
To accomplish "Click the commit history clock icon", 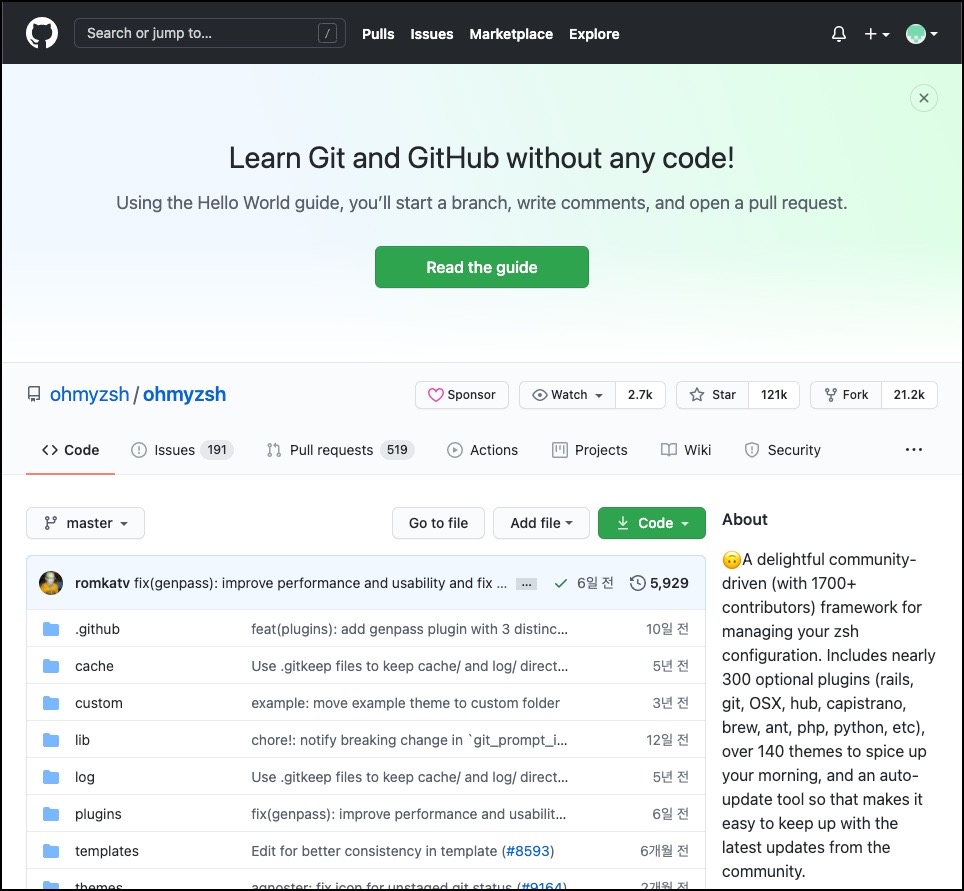I will point(638,583).
